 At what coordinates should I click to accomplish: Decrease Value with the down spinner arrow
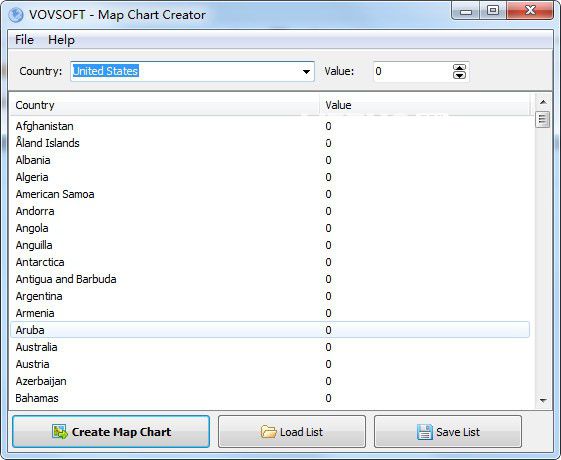(459, 75)
